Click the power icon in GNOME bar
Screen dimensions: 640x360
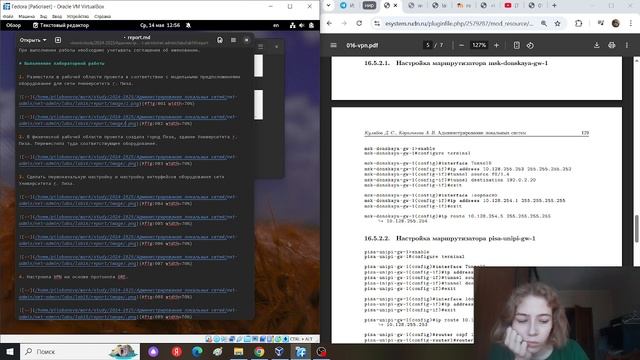coord(311,25)
